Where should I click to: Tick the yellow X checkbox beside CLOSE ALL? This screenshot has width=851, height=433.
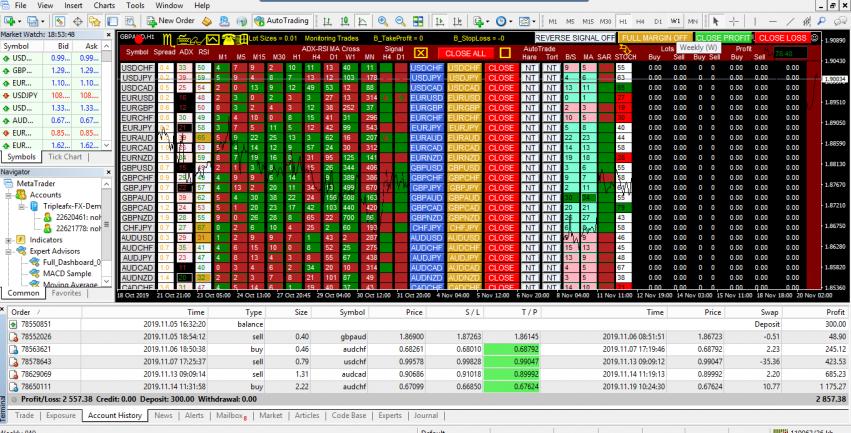coord(421,53)
